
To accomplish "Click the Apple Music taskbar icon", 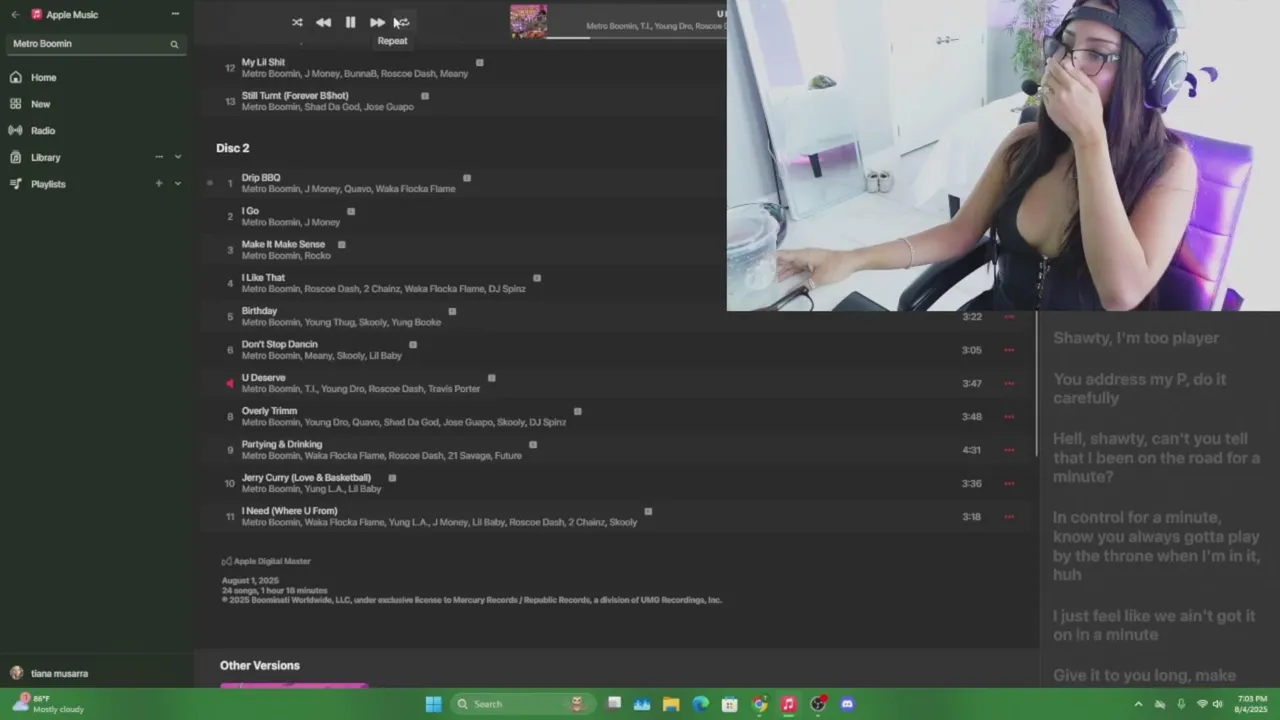I will click(788, 704).
